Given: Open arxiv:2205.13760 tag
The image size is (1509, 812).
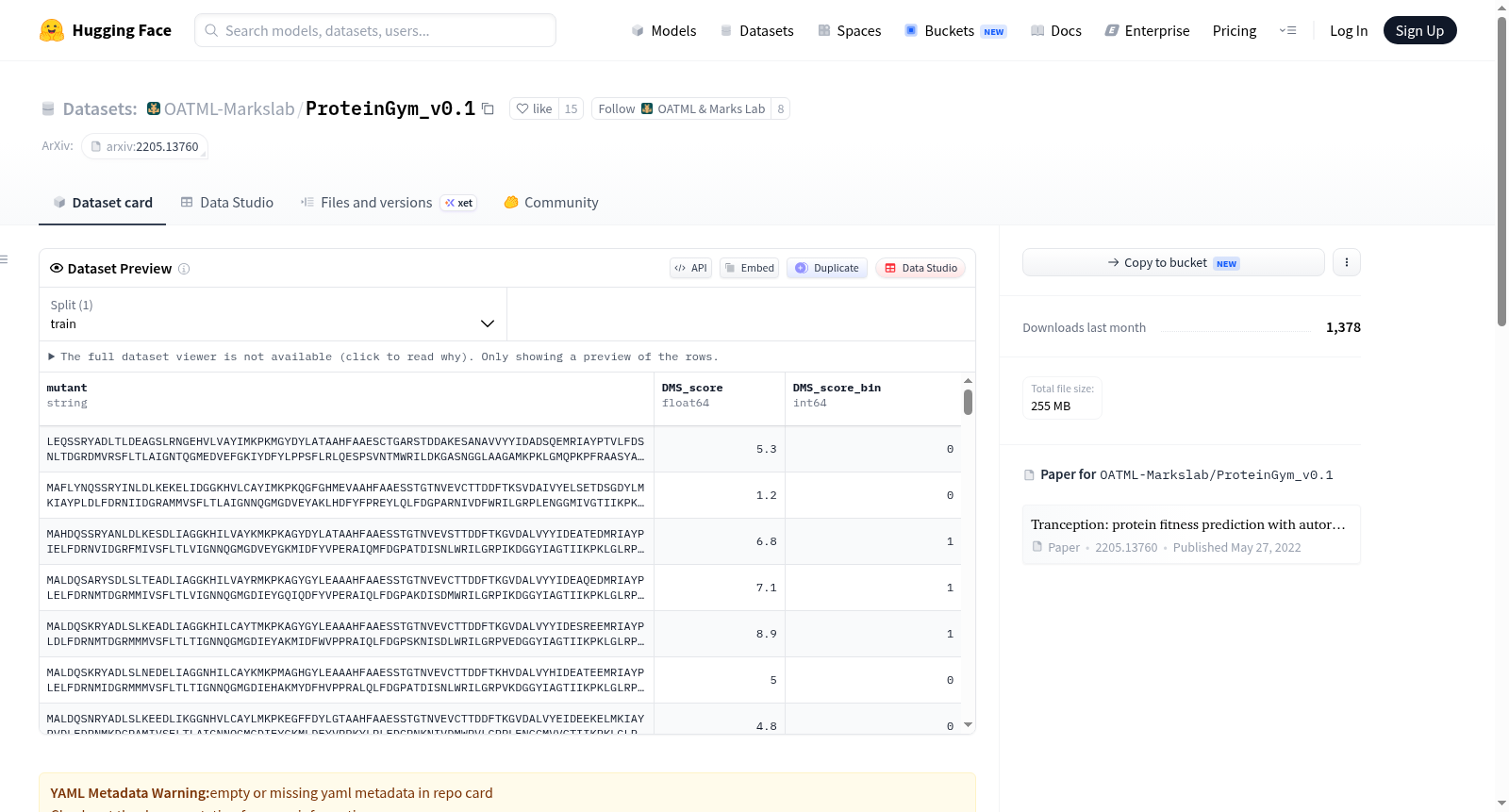Looking at the screenshot, I should [144, 146].
